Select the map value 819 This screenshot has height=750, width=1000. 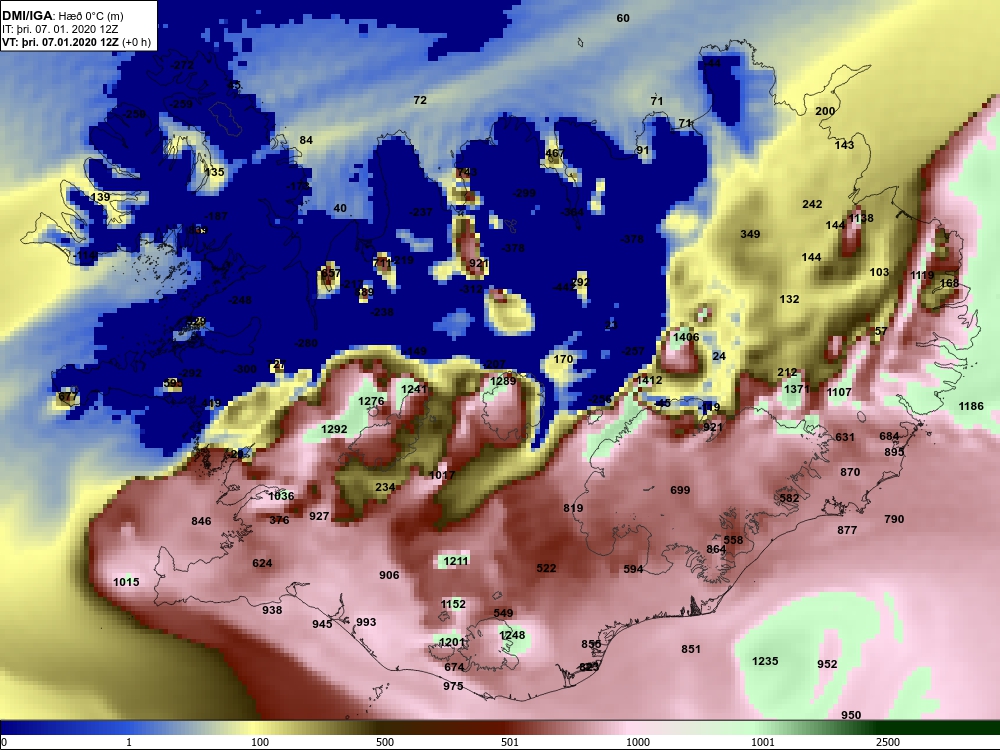pos(573,508)
